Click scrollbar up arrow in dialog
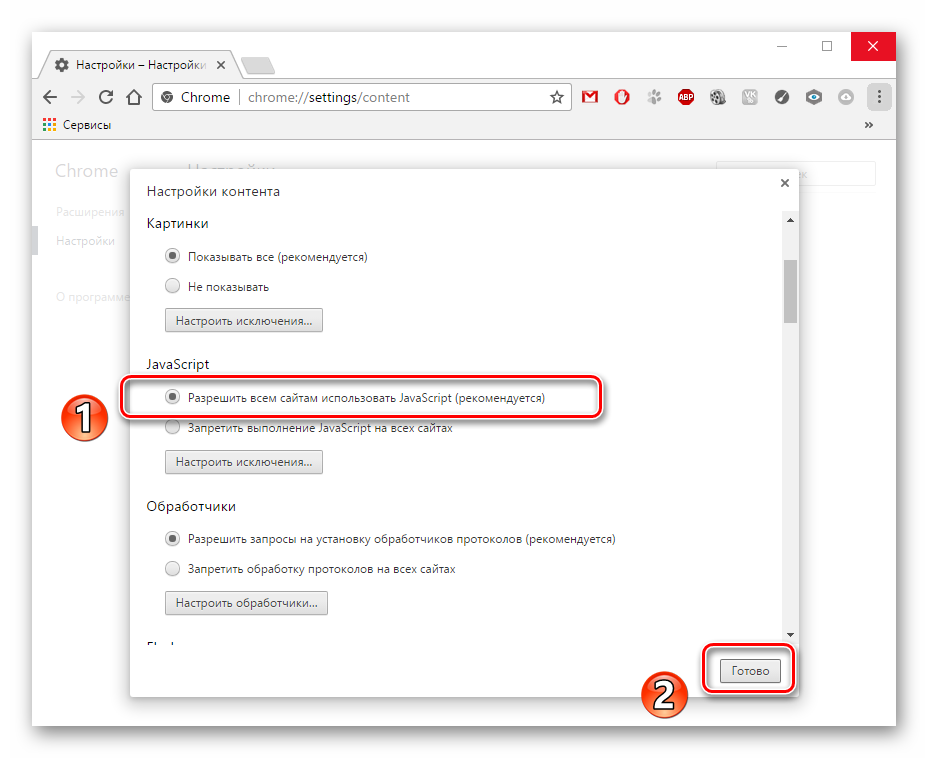The width and height of the screenshot is (928, 758). click(x=790, y=220)
